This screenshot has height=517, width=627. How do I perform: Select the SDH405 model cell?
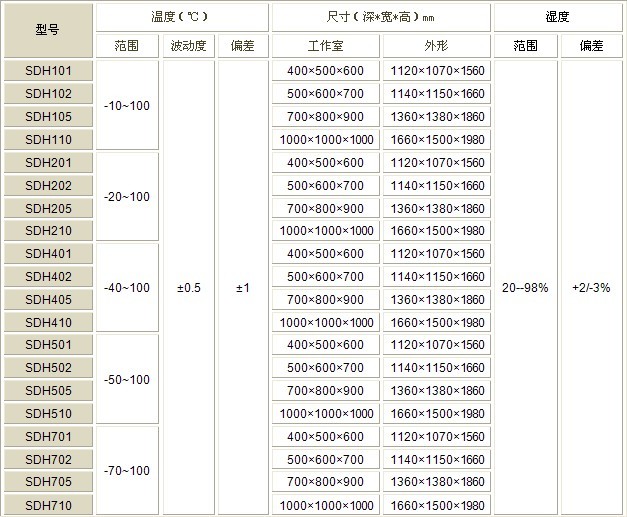coord(48,299)
